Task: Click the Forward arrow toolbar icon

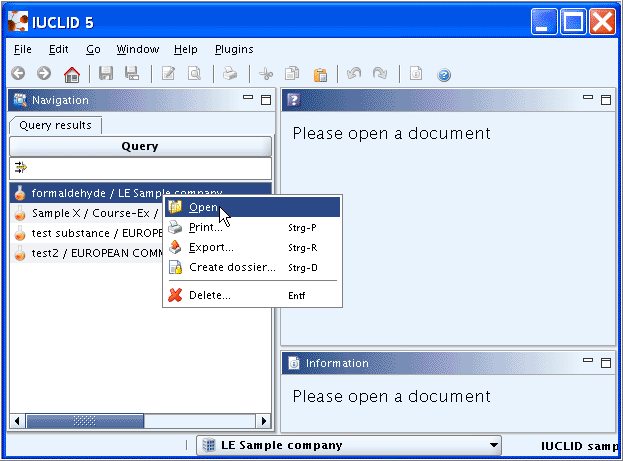Action: coord(44,74)
